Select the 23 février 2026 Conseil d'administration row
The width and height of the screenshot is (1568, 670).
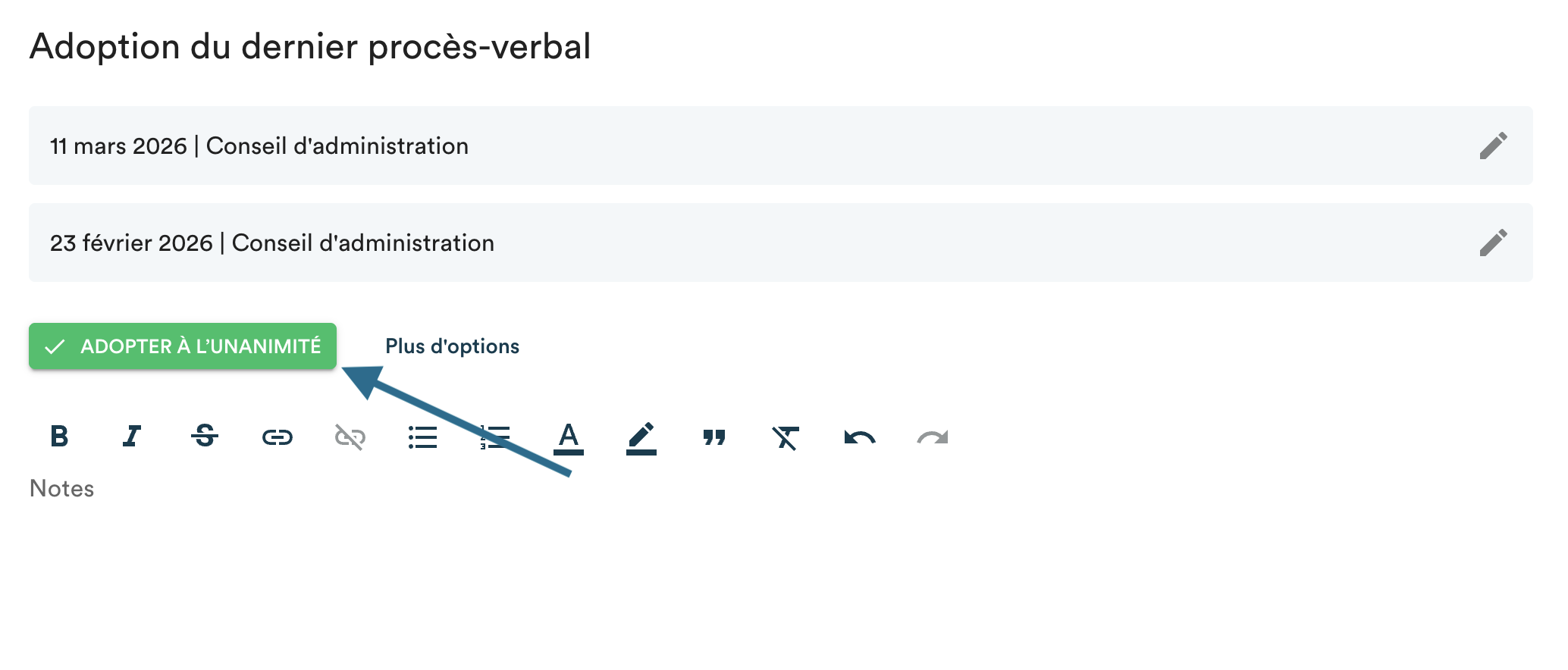click(x=272, y=243)
